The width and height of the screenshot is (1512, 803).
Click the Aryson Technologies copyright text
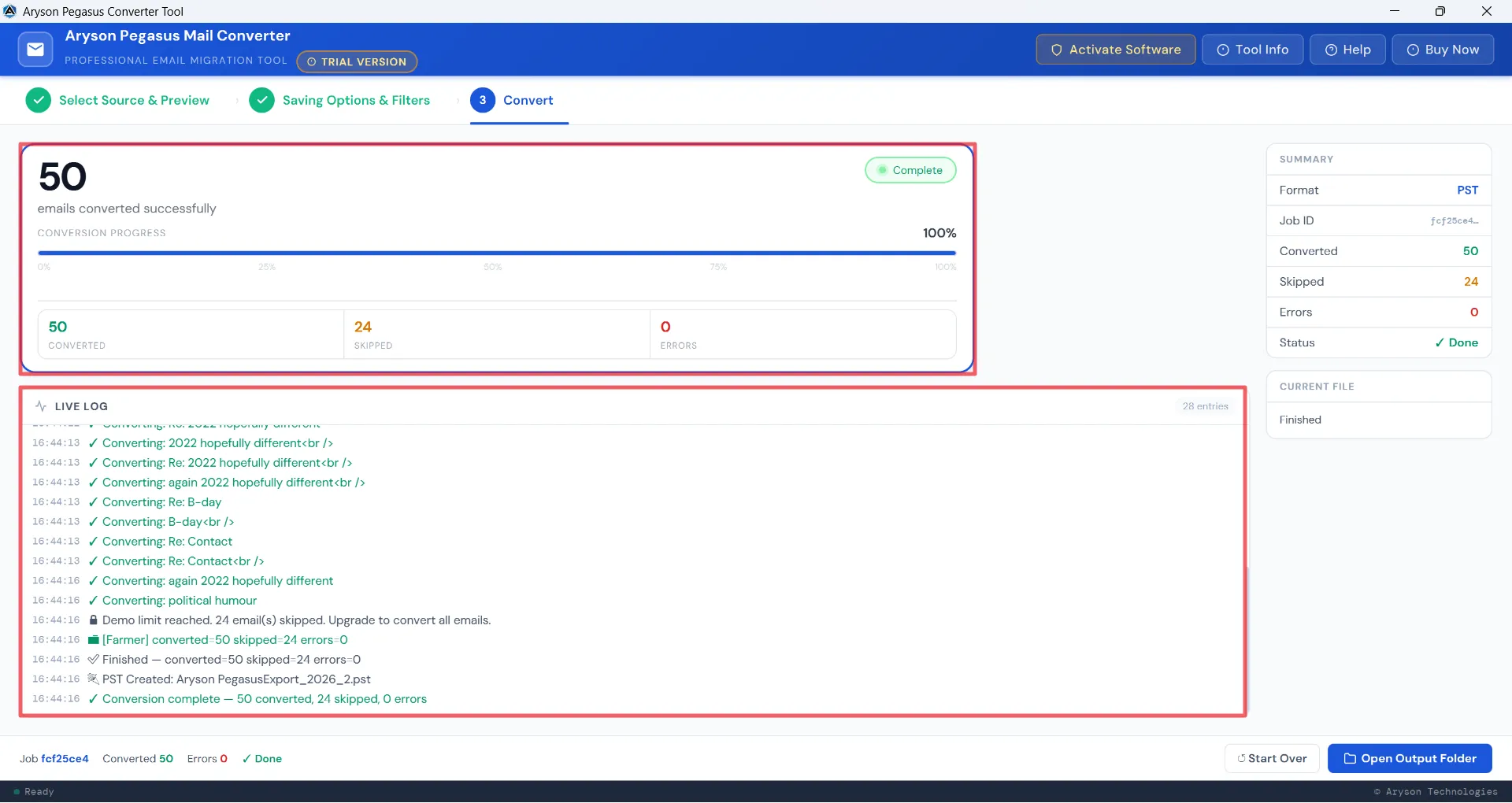[x=1436, y=792]
